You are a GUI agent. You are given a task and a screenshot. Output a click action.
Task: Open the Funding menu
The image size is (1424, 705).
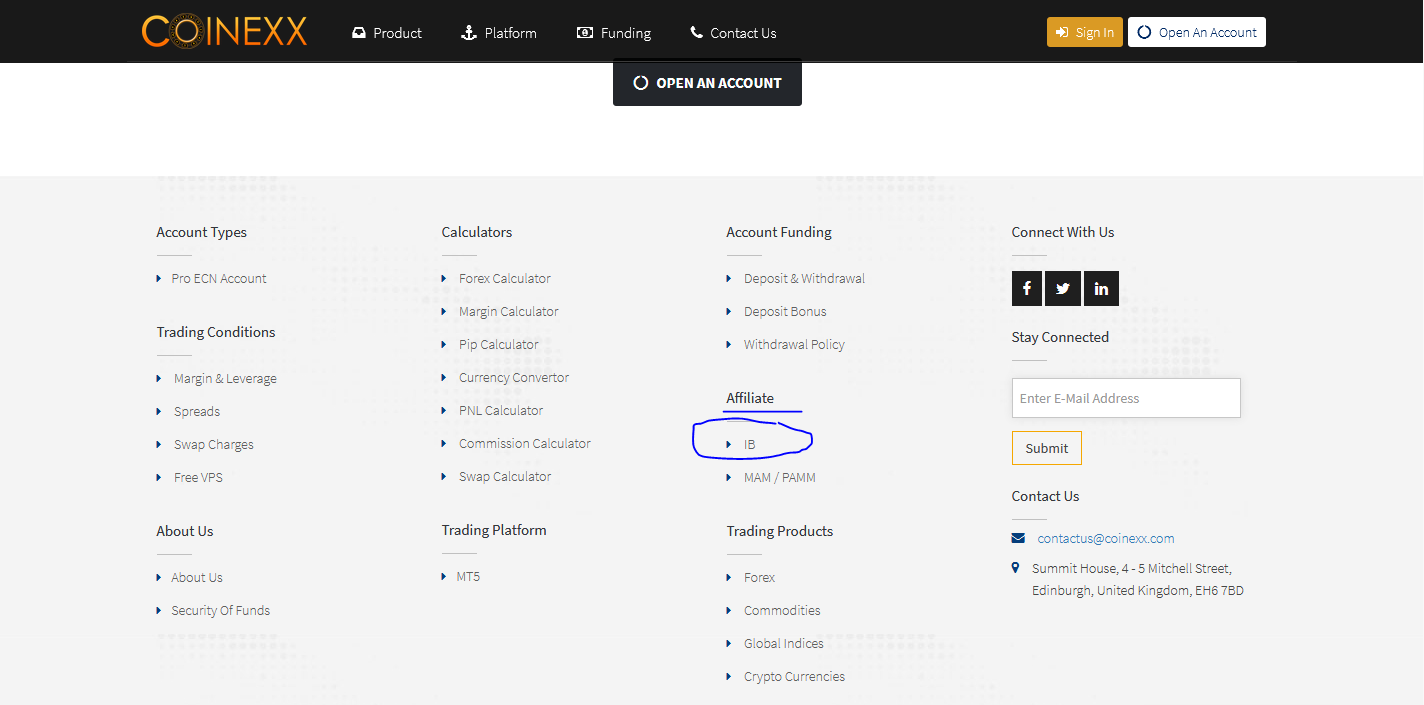coord(614,33)
